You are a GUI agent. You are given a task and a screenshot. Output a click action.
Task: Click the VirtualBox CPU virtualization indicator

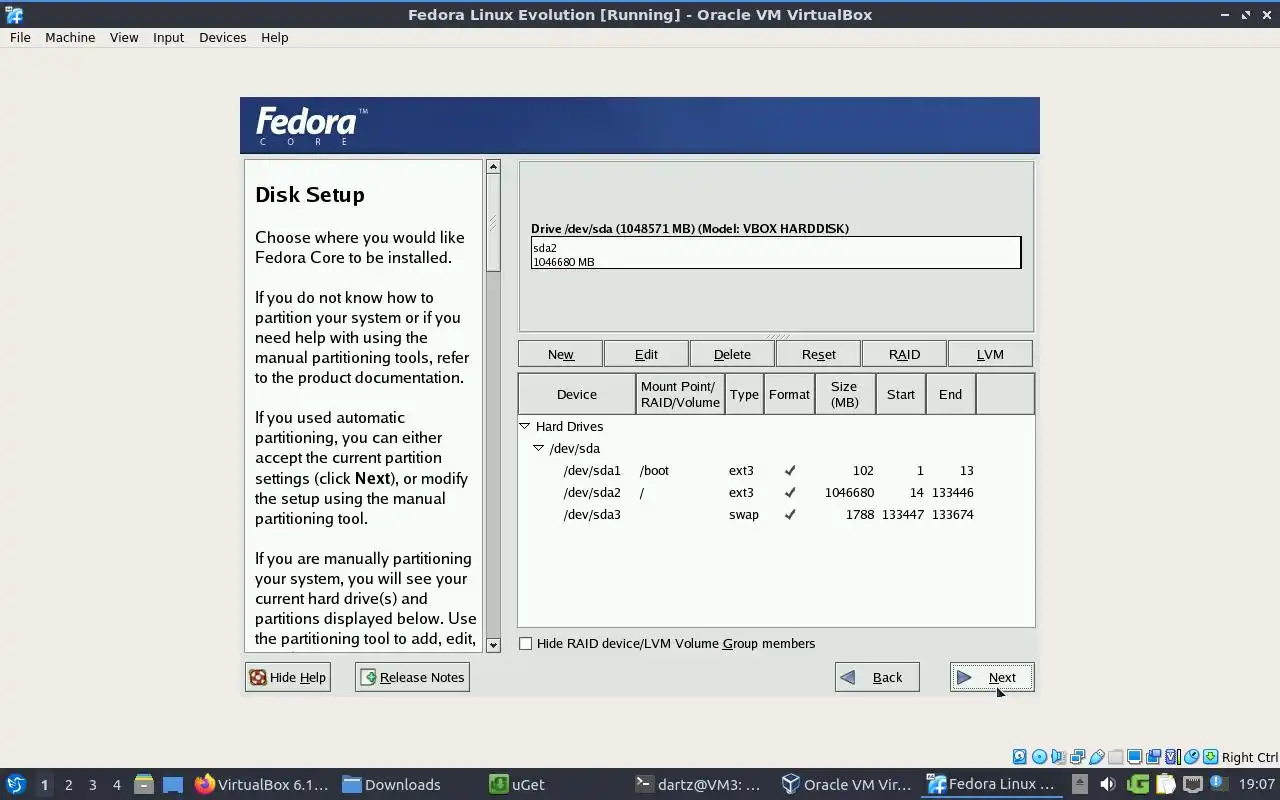[x=1172, y=757]
